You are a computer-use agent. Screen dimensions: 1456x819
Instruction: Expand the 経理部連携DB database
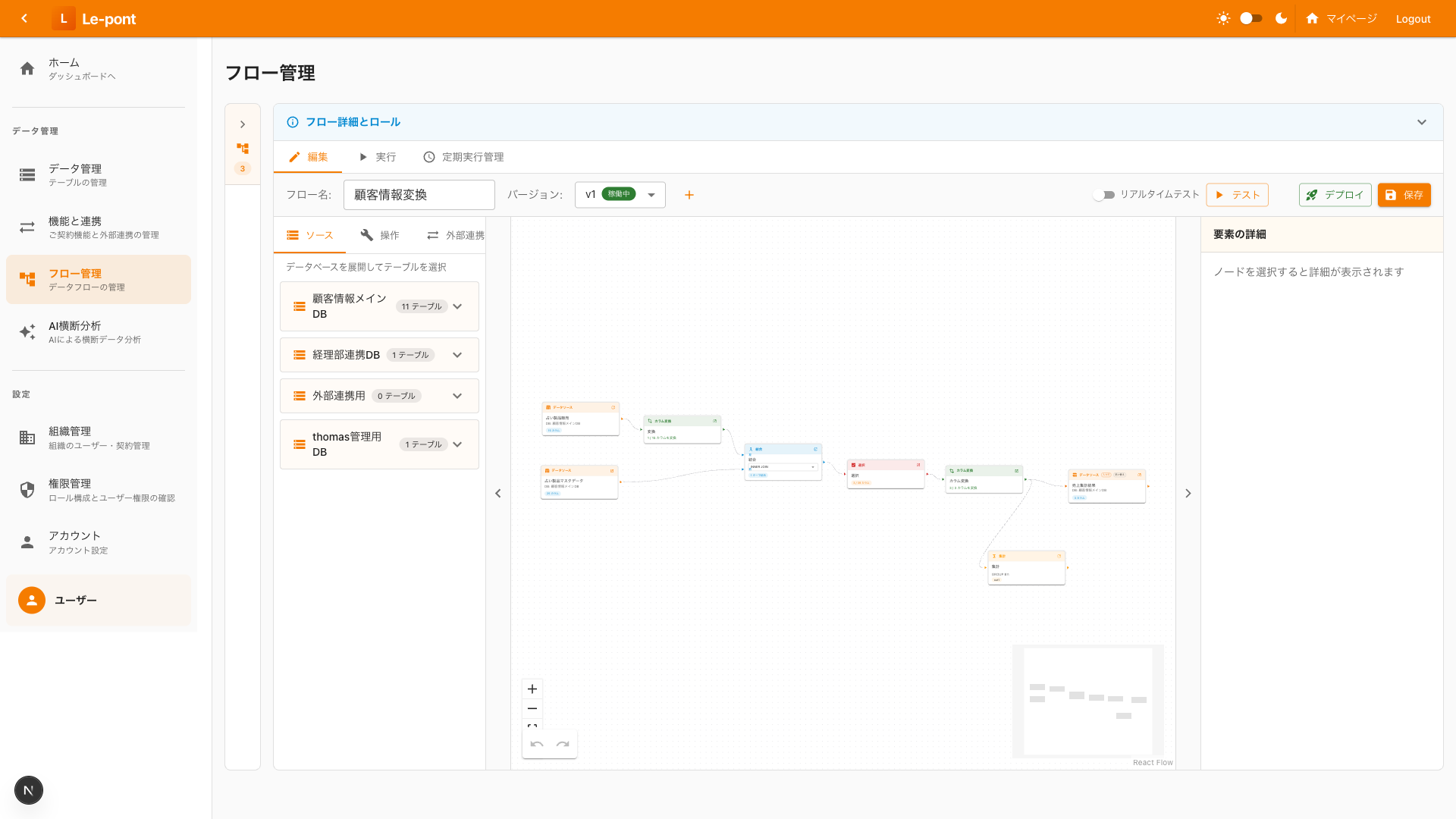(x=379, y=355)
